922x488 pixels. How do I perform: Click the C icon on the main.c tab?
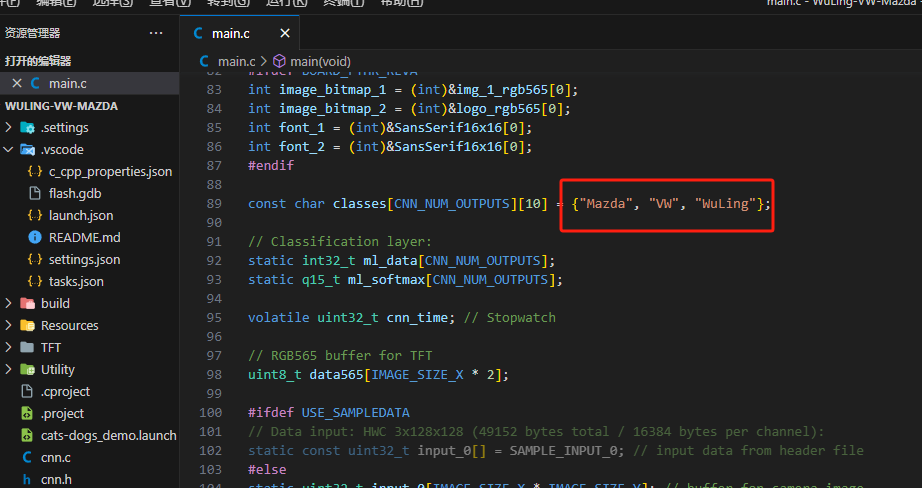198,34
